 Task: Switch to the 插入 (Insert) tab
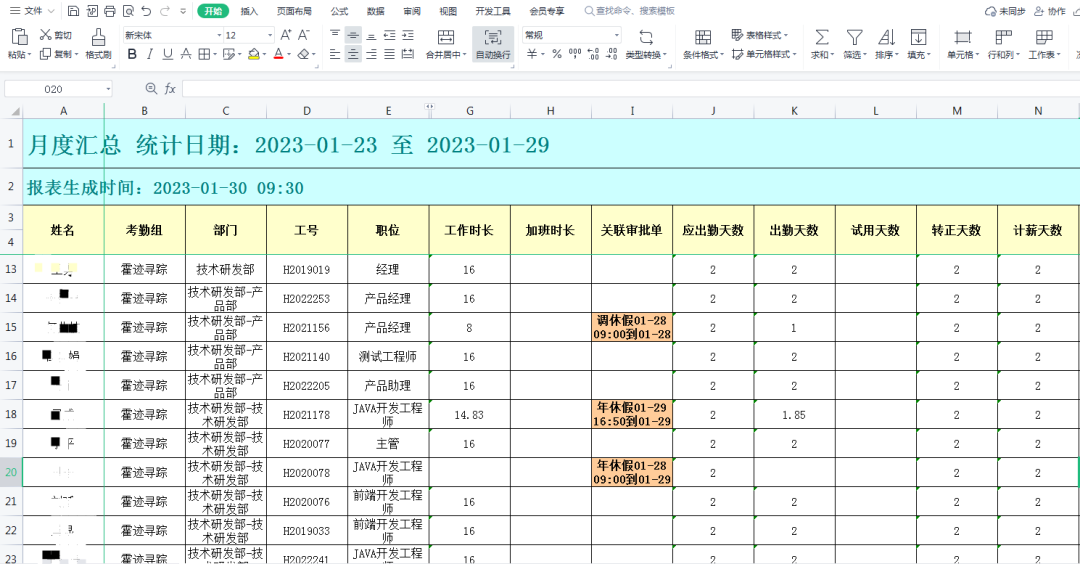pos(249,11)
